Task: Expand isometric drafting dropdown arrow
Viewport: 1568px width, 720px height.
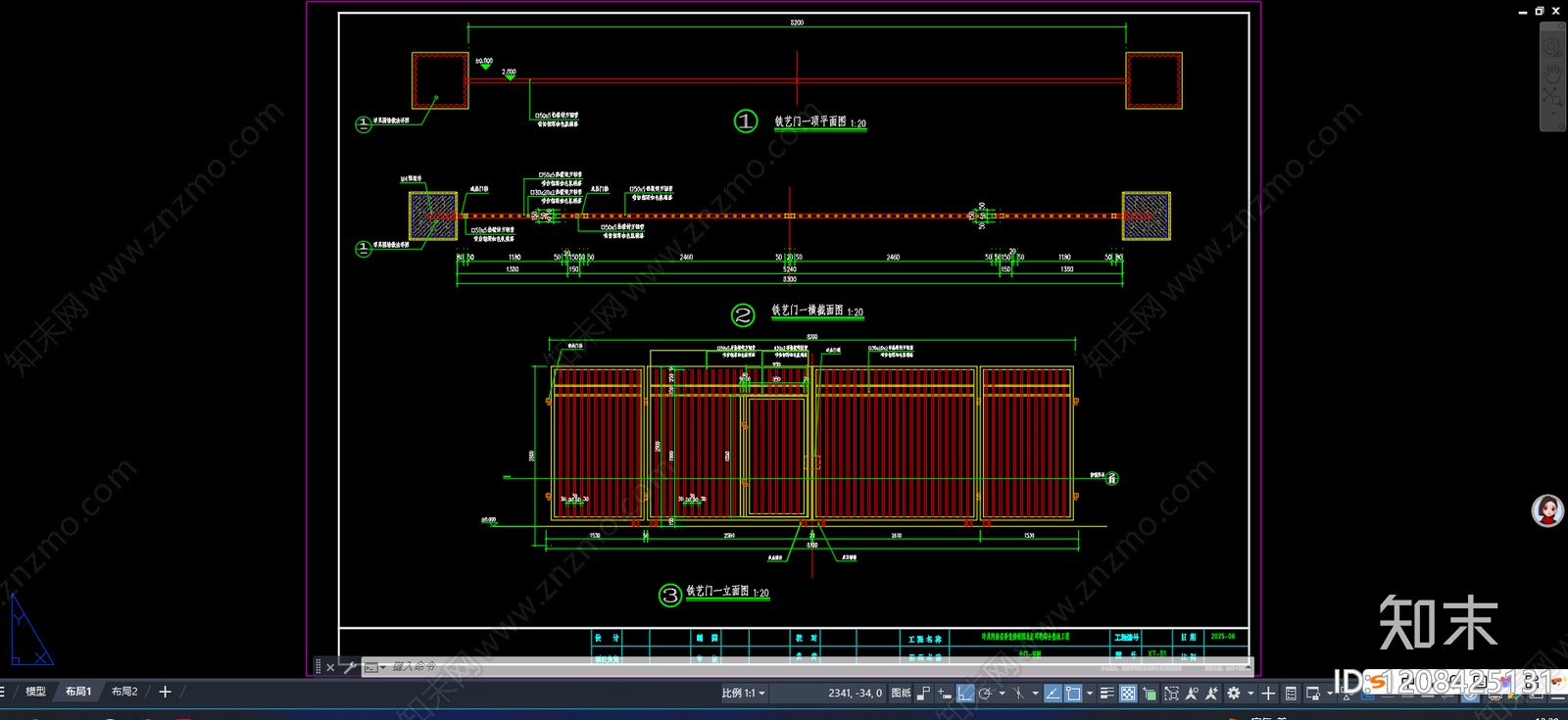Action: click(x=1035, y=693)
